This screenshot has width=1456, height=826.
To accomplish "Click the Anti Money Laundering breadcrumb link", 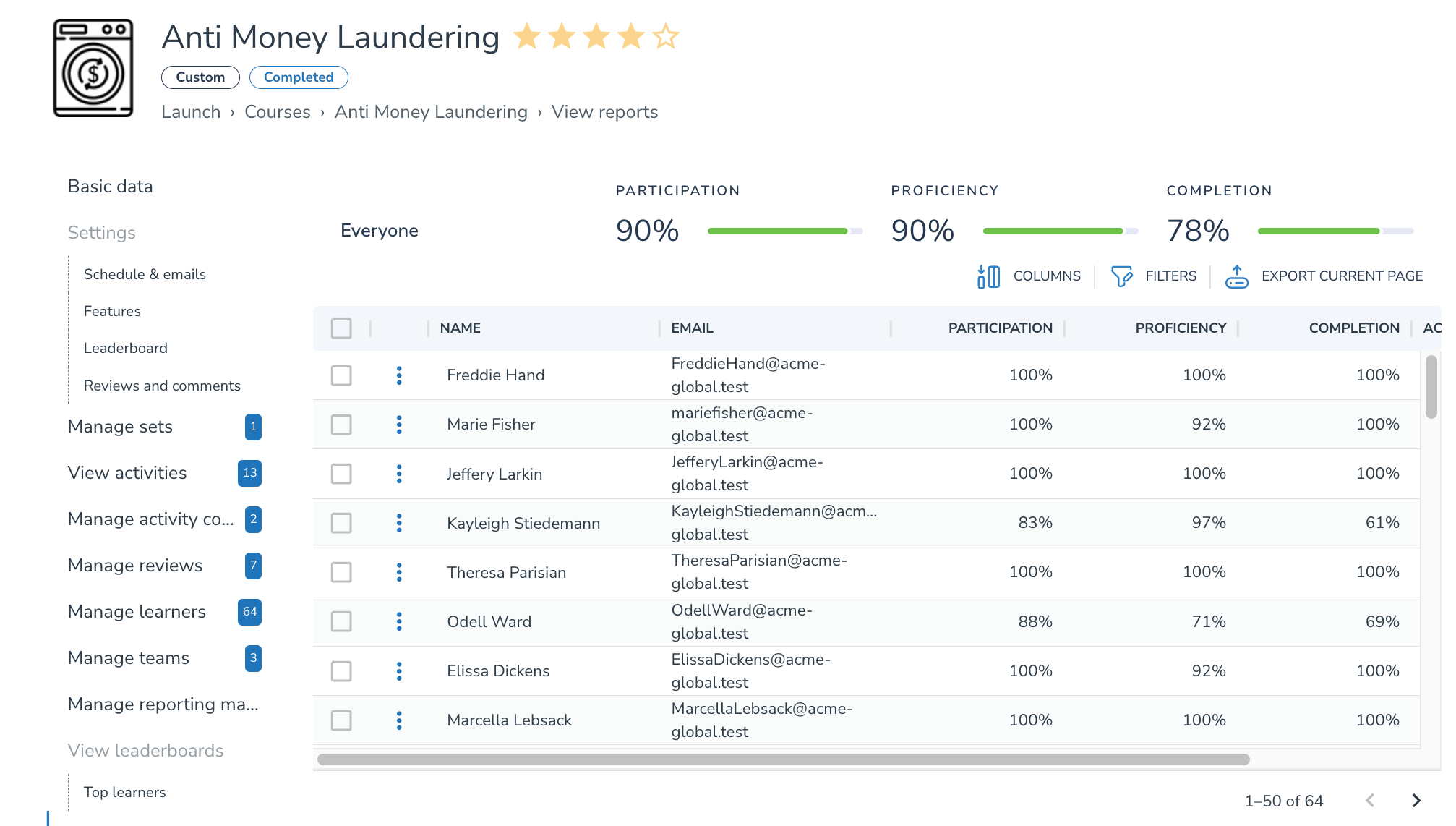I will pos(431,112).
